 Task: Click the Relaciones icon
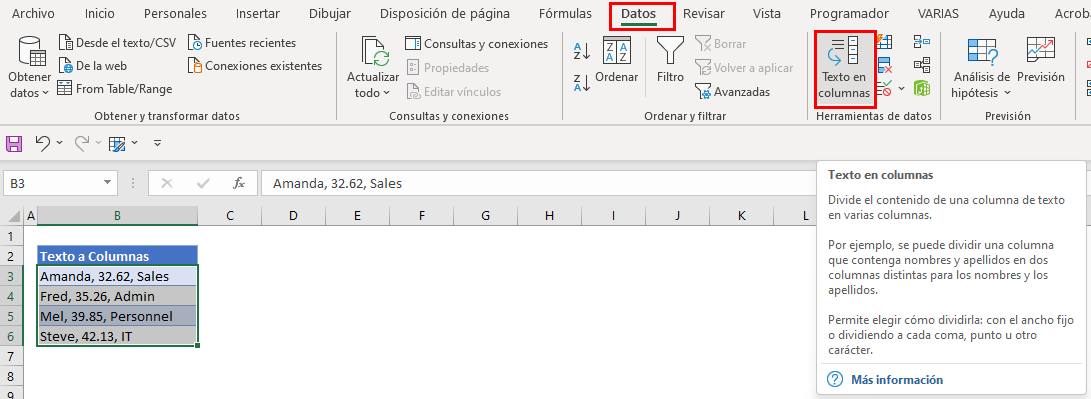click(922, 65)
